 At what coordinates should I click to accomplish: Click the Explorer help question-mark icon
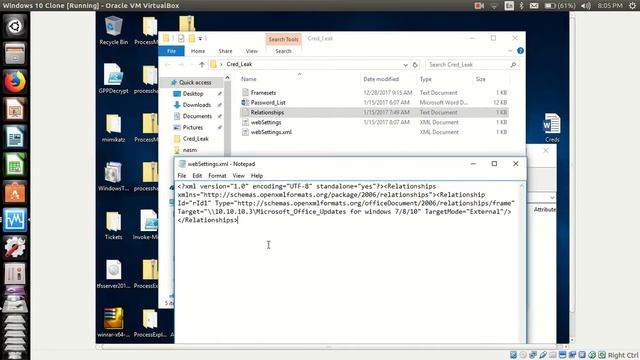coord(520,51)
